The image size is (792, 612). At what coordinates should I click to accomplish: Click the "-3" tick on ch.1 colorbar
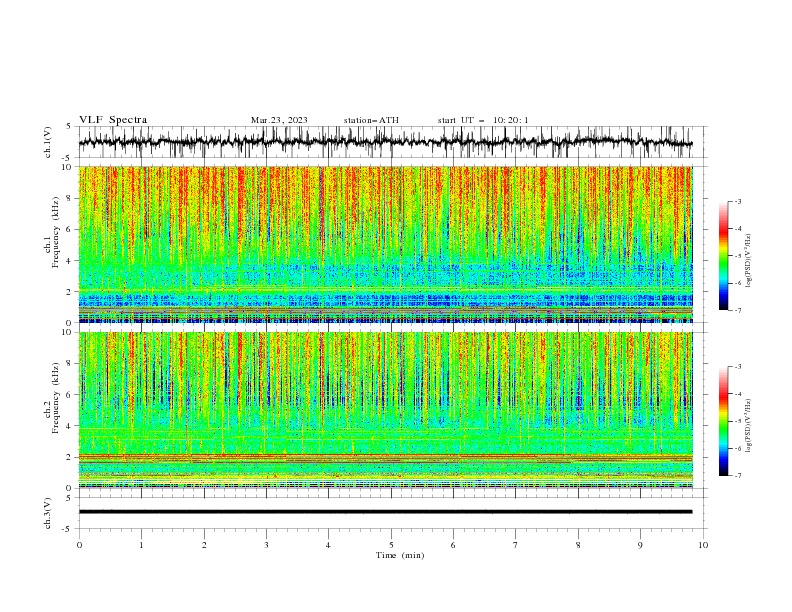tap(737, 201)
